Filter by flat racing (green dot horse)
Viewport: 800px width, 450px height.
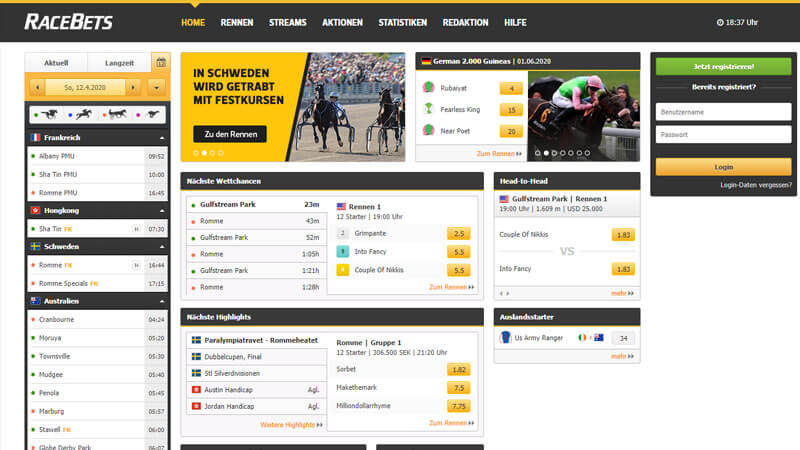(46, 115)
